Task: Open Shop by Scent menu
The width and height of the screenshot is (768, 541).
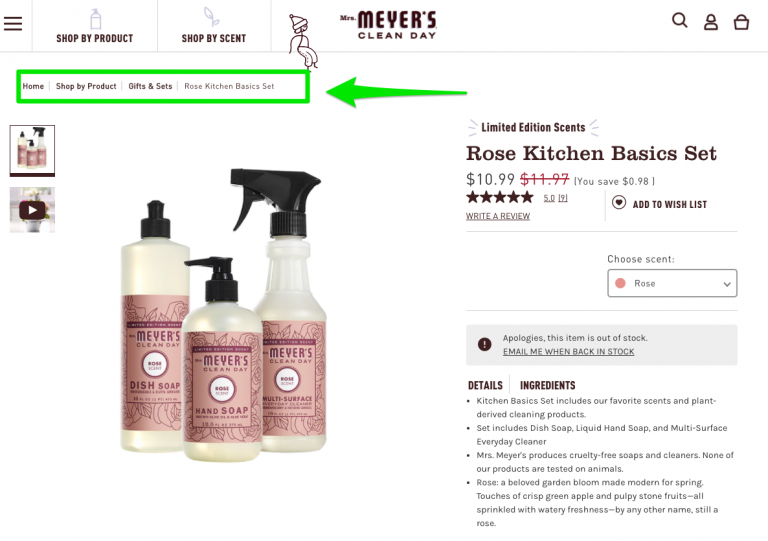Action: click(x=214, y=26)
